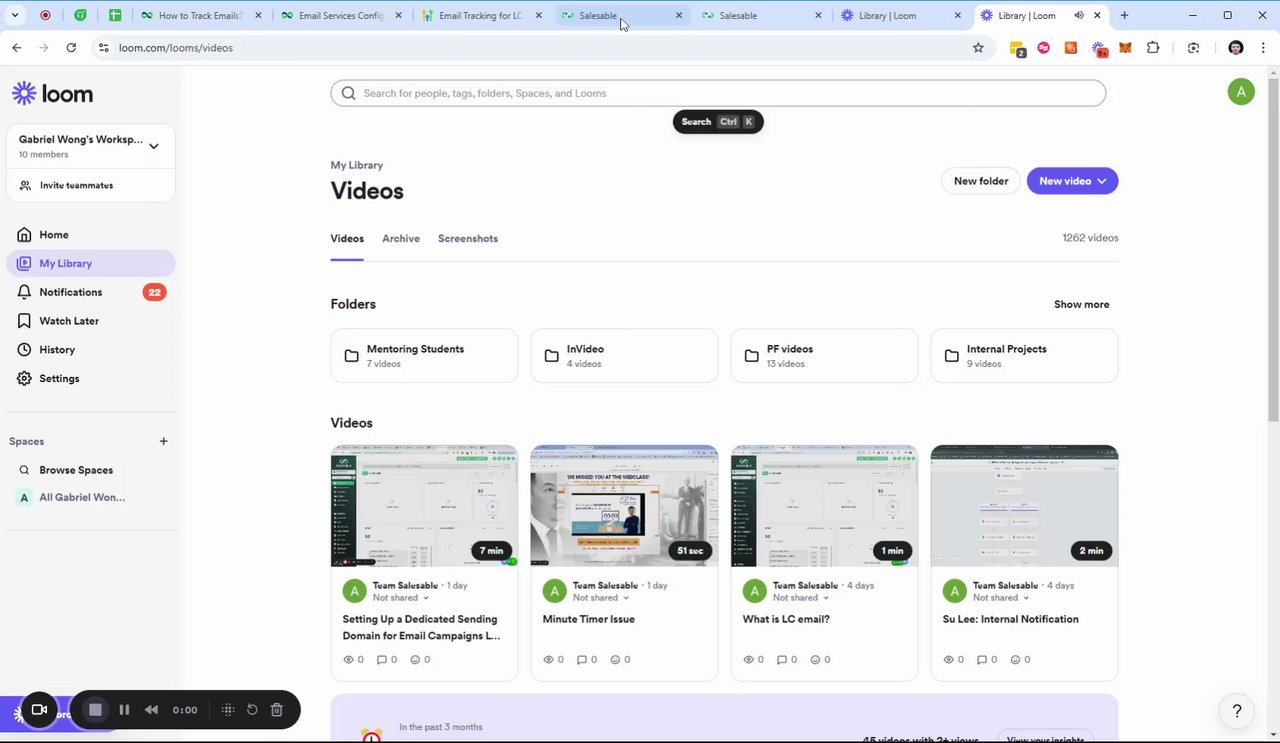
Task: Open the What is LC email thumbnail
Action: (824, 506)
